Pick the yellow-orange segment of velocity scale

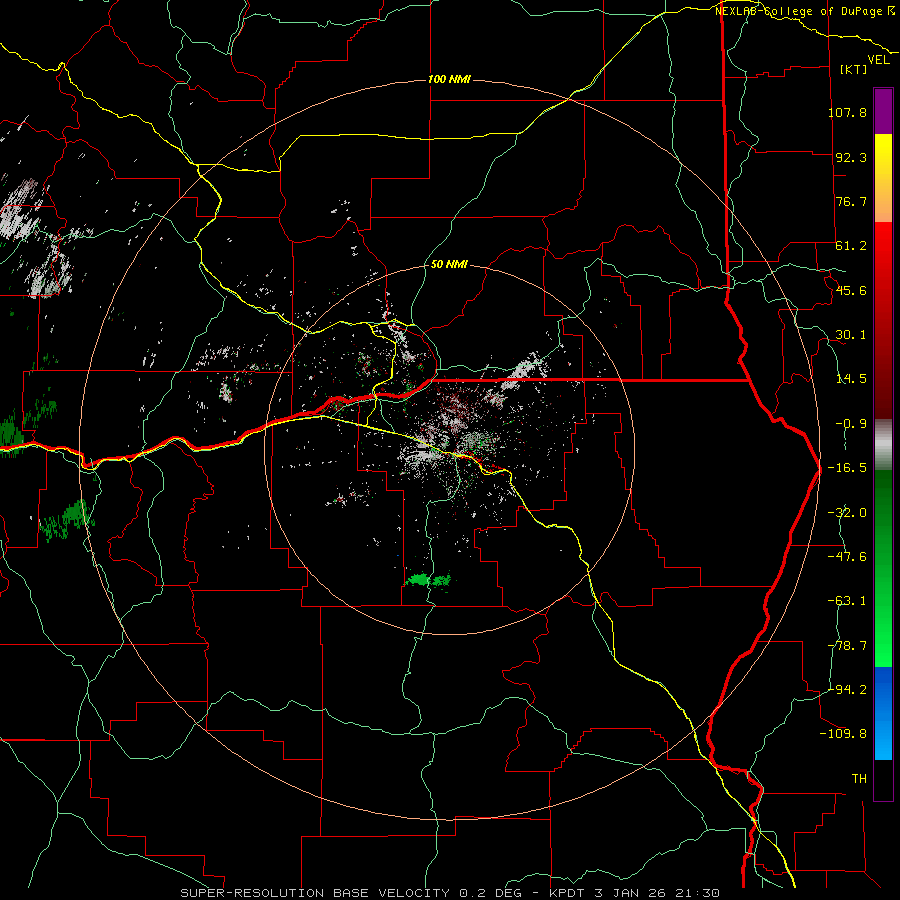tap(883, 178)
